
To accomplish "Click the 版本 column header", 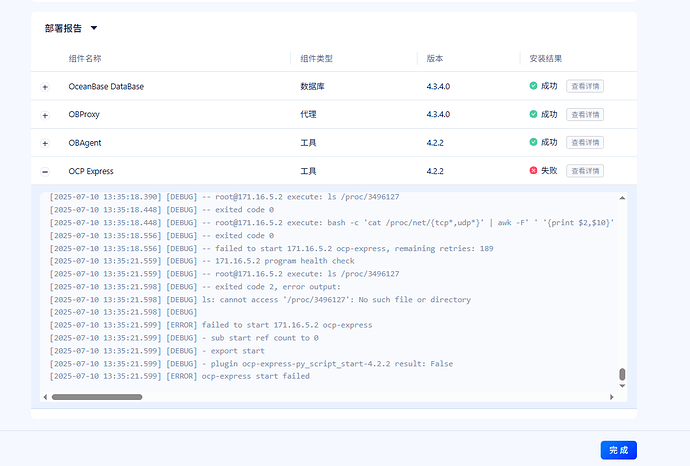I will tap(435, 59).
